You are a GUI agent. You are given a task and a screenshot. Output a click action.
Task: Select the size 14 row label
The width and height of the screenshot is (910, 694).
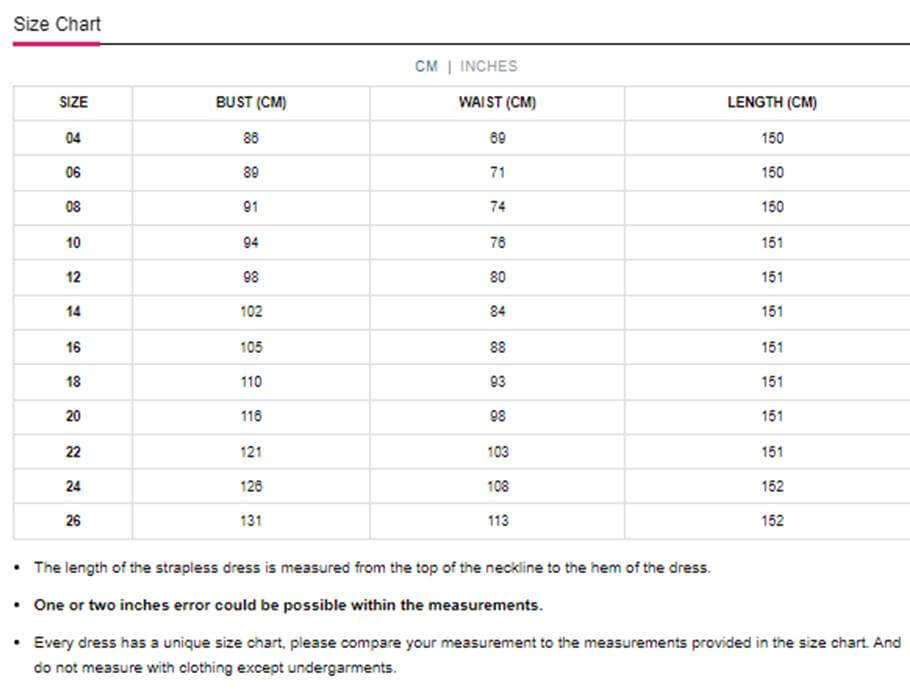tap(73, 312)
